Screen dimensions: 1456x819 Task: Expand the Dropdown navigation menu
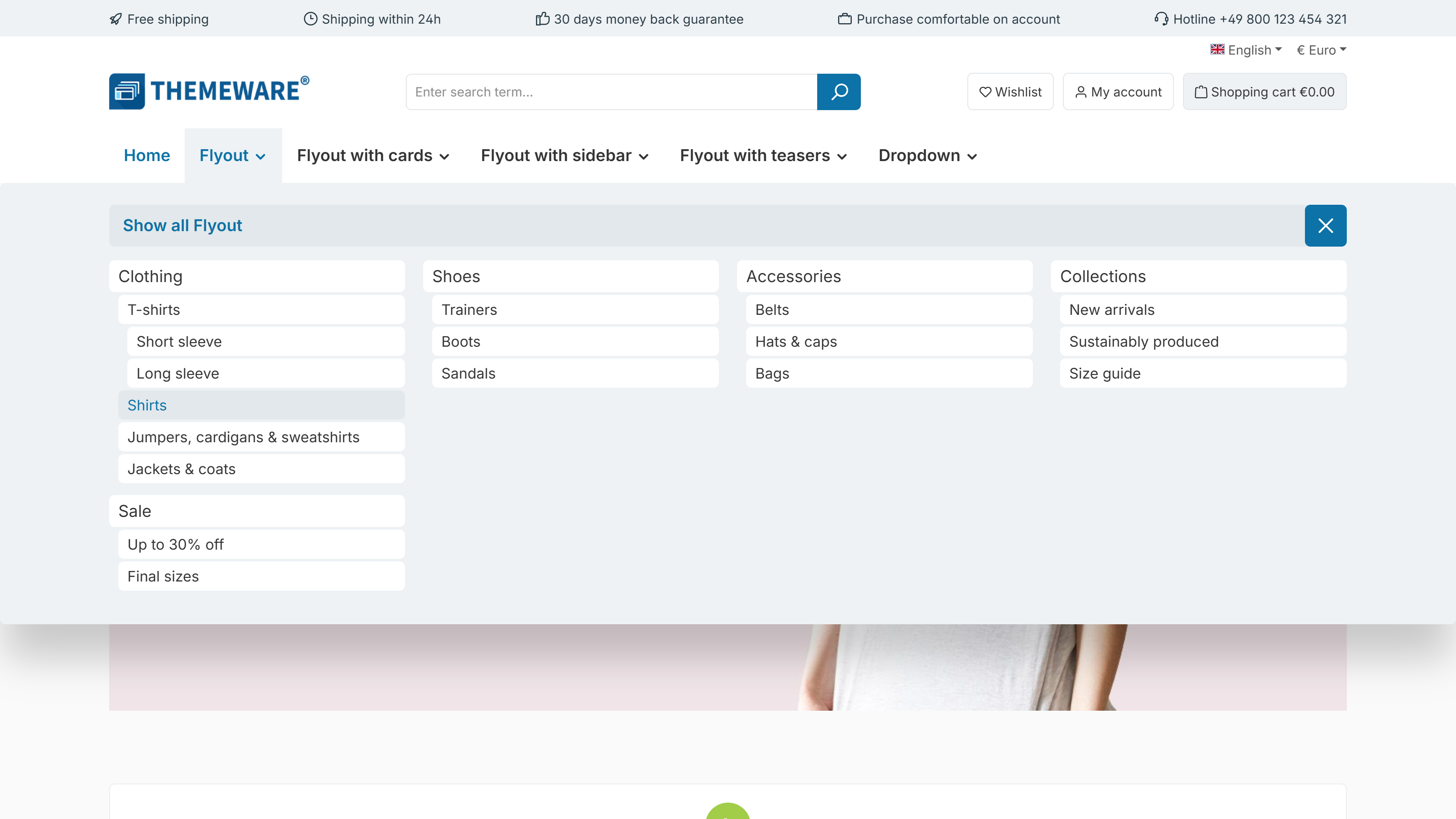[x=928, y=156]
